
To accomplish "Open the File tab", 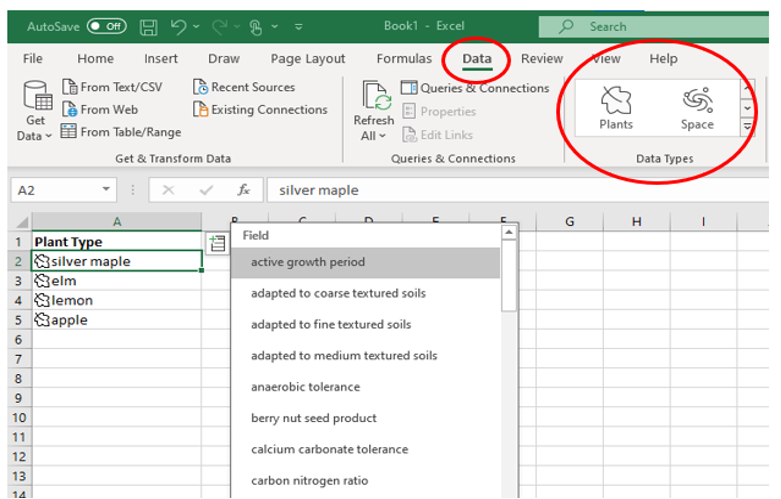I will coord(33,59).
